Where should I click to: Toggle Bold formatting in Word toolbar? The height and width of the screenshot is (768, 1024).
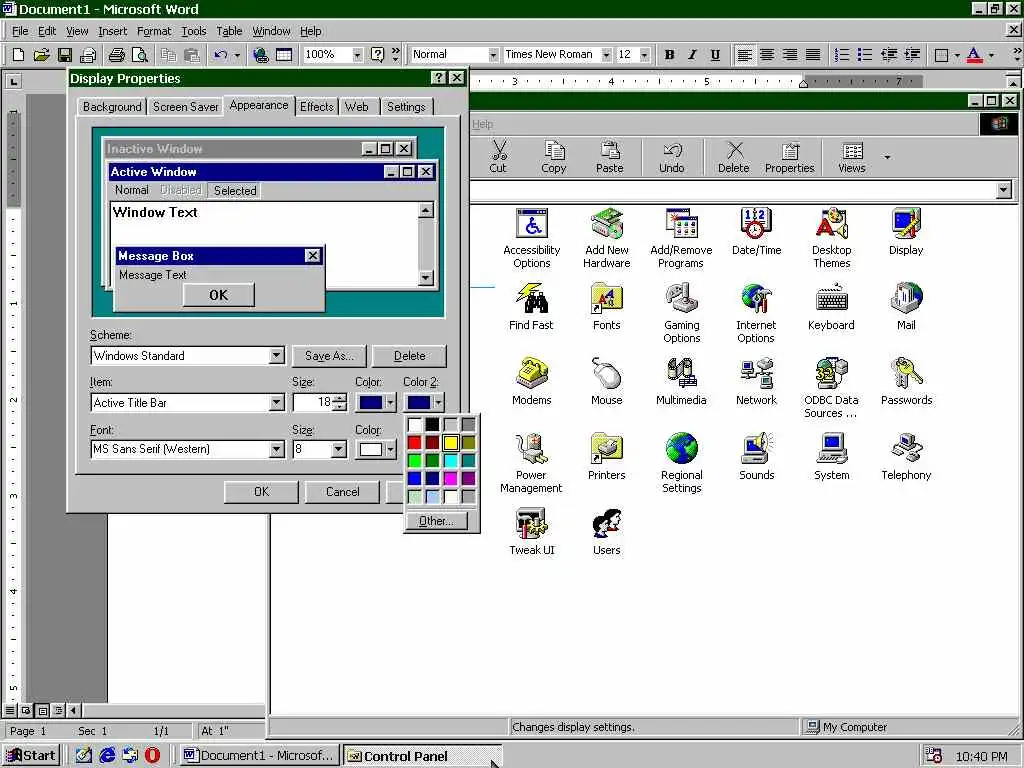(669, 55)
